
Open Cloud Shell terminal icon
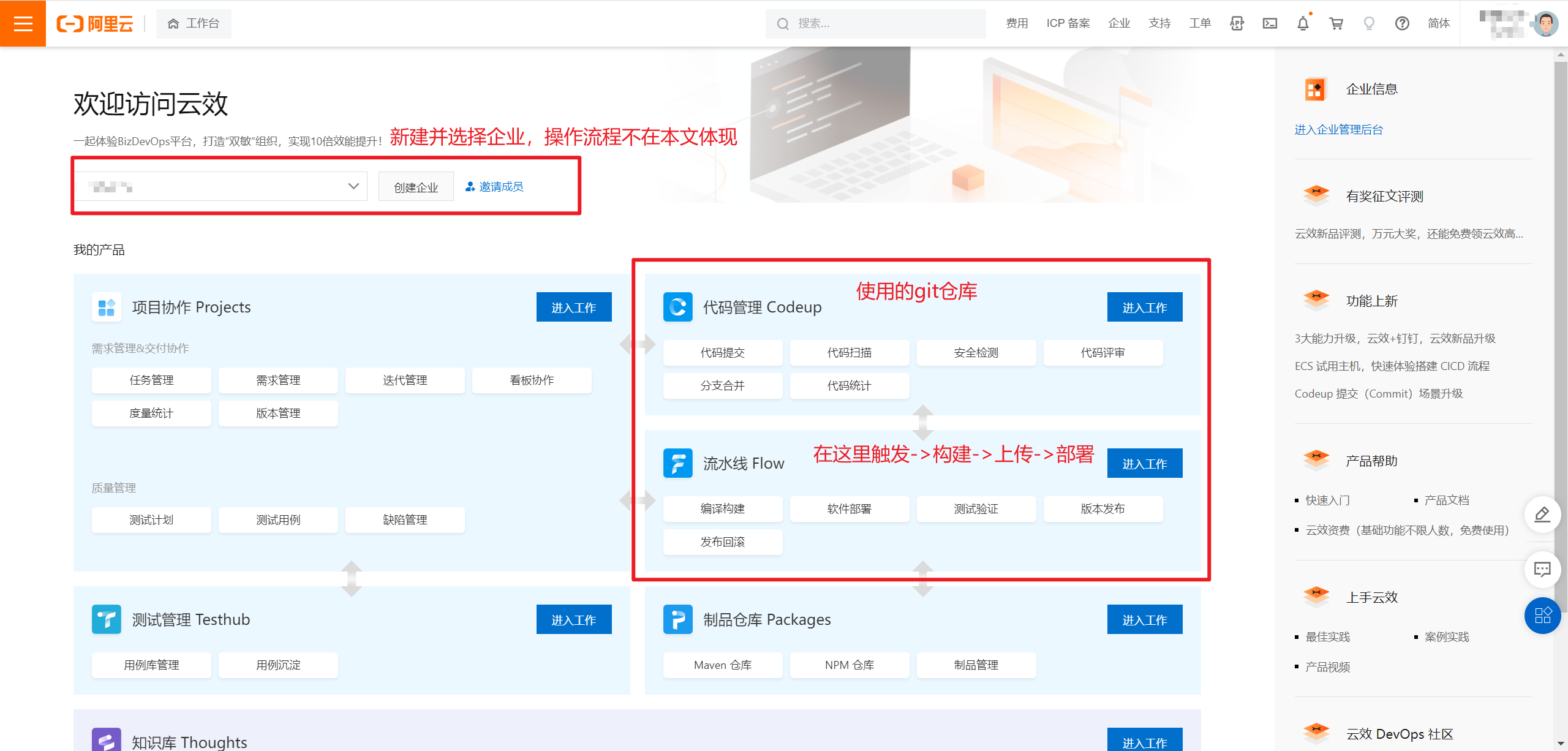coord(1270,23)
